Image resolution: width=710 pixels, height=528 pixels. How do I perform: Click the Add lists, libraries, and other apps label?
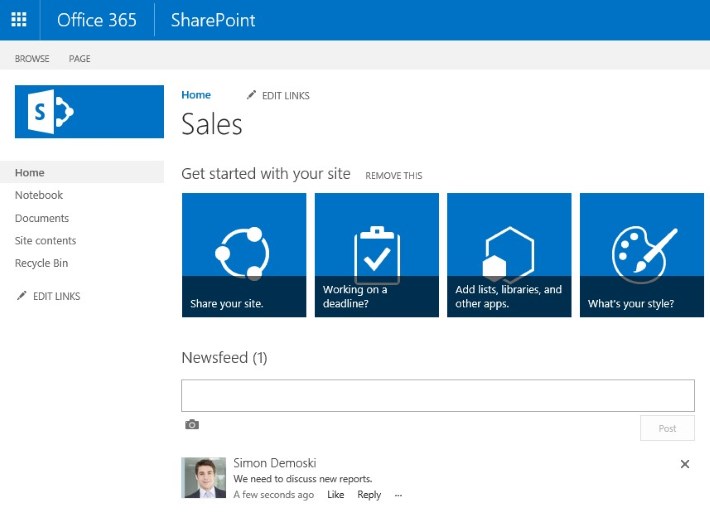[x=508, y=296]
